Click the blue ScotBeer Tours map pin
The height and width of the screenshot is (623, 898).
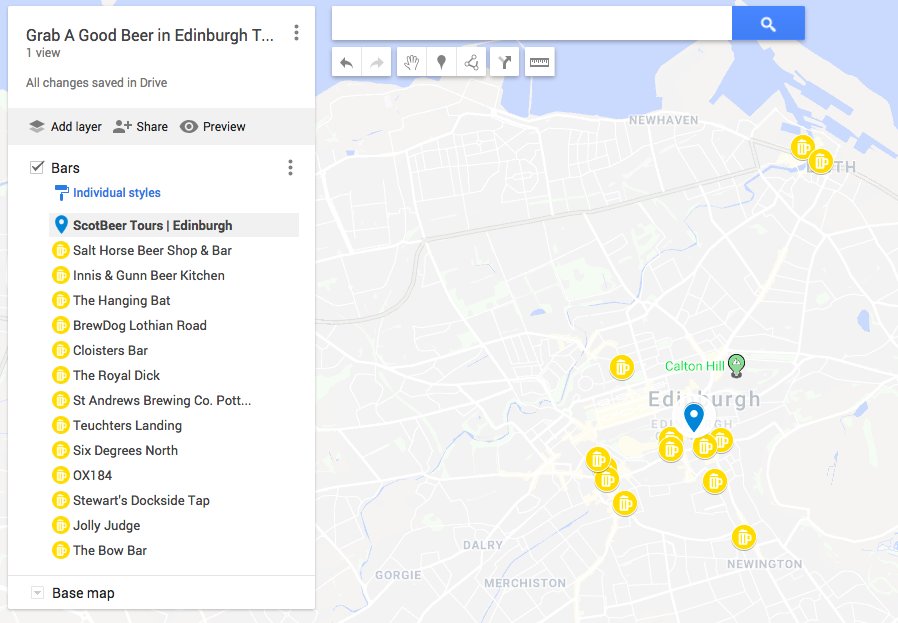click(694, 417)
